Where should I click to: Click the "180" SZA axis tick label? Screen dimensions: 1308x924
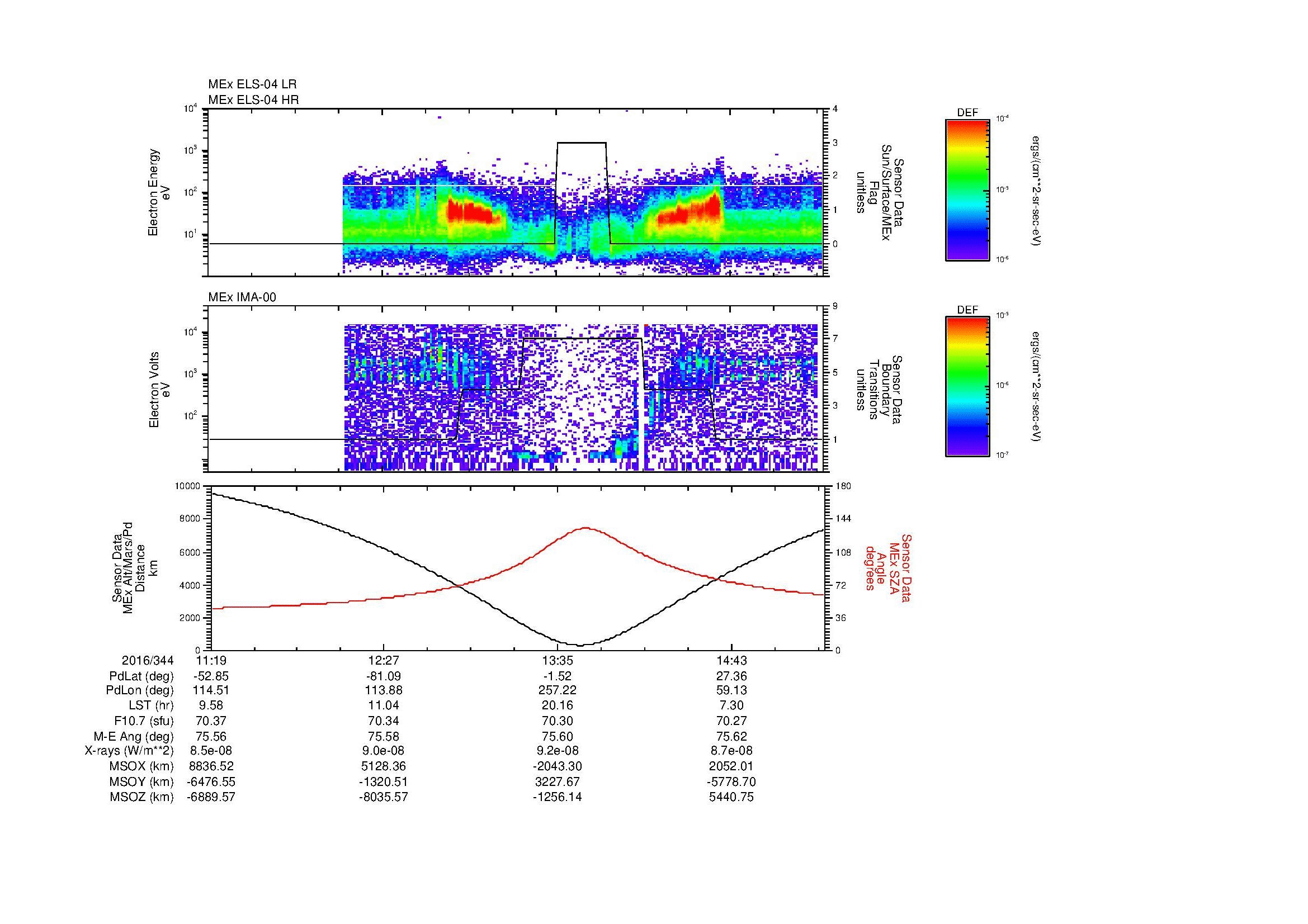843,486
